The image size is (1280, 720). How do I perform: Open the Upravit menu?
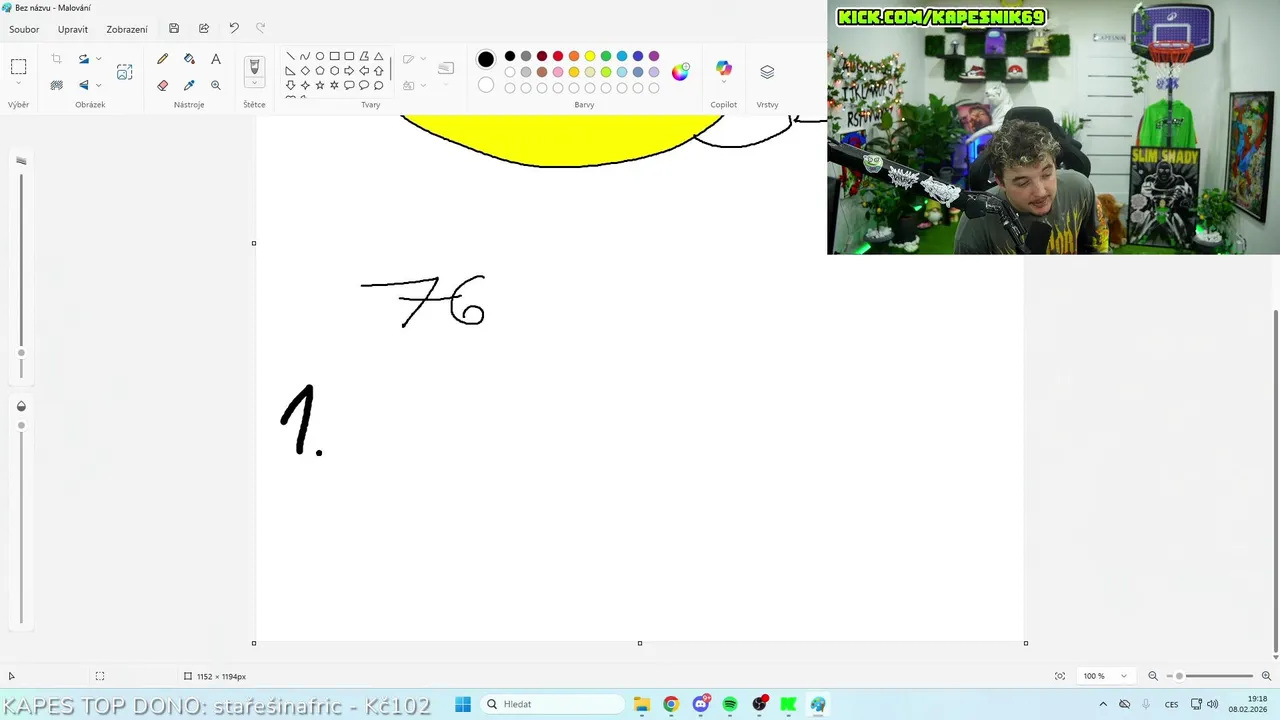(73, 29)
